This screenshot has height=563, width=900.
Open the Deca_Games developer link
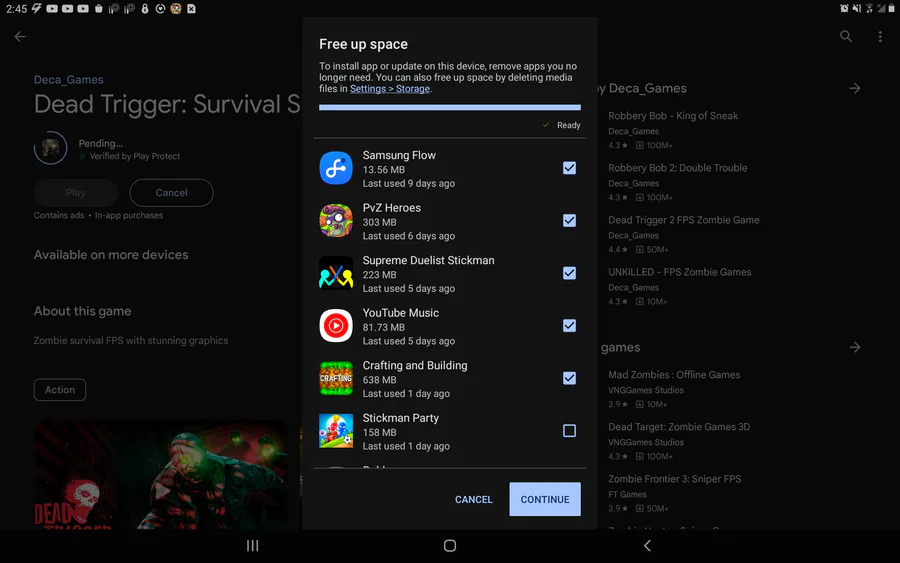tap(69, 80)
